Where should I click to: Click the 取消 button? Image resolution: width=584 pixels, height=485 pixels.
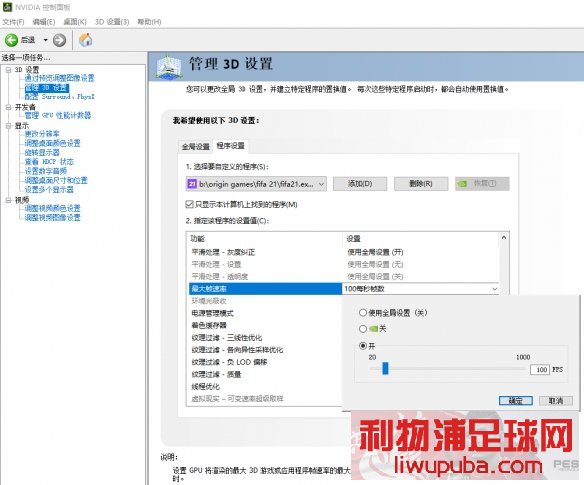click(x=556, y=401)
